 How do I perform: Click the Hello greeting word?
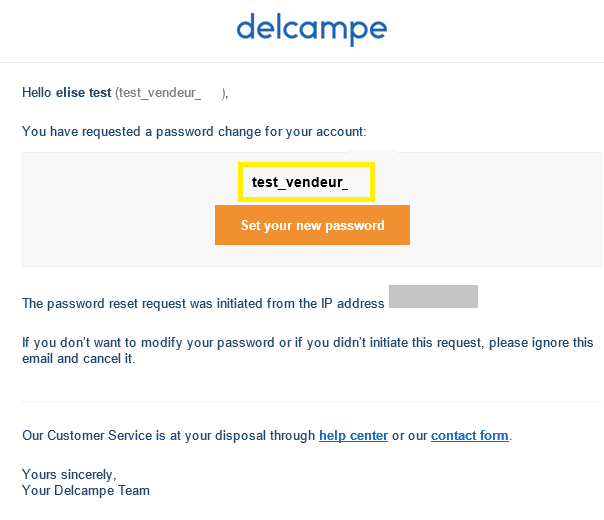[37, 93]
